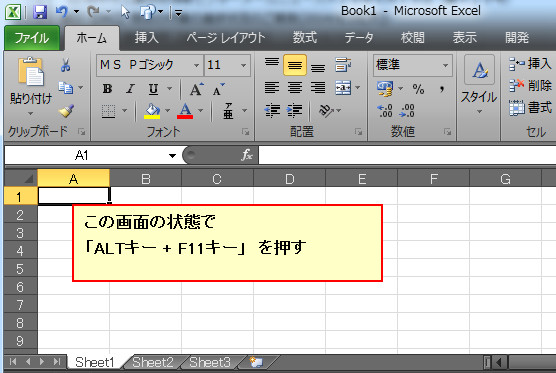The height and width of the screenshot is (373, 556).
Task: Click the Save icon in quick access toolbar
Action: coord(40,12)
